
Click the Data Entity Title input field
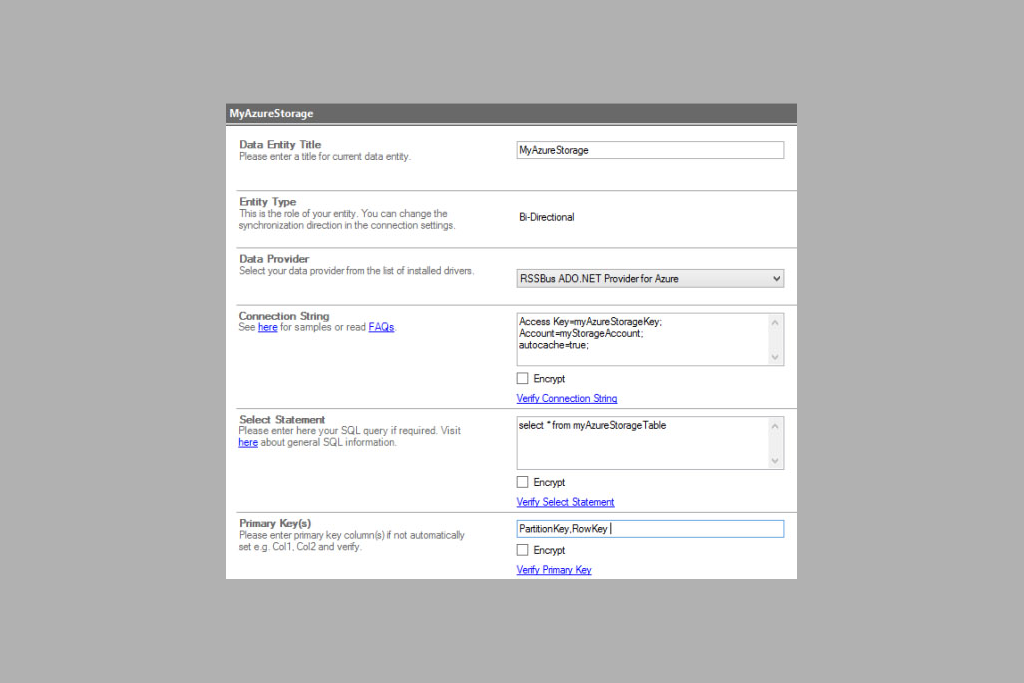(x=650, y=150)
